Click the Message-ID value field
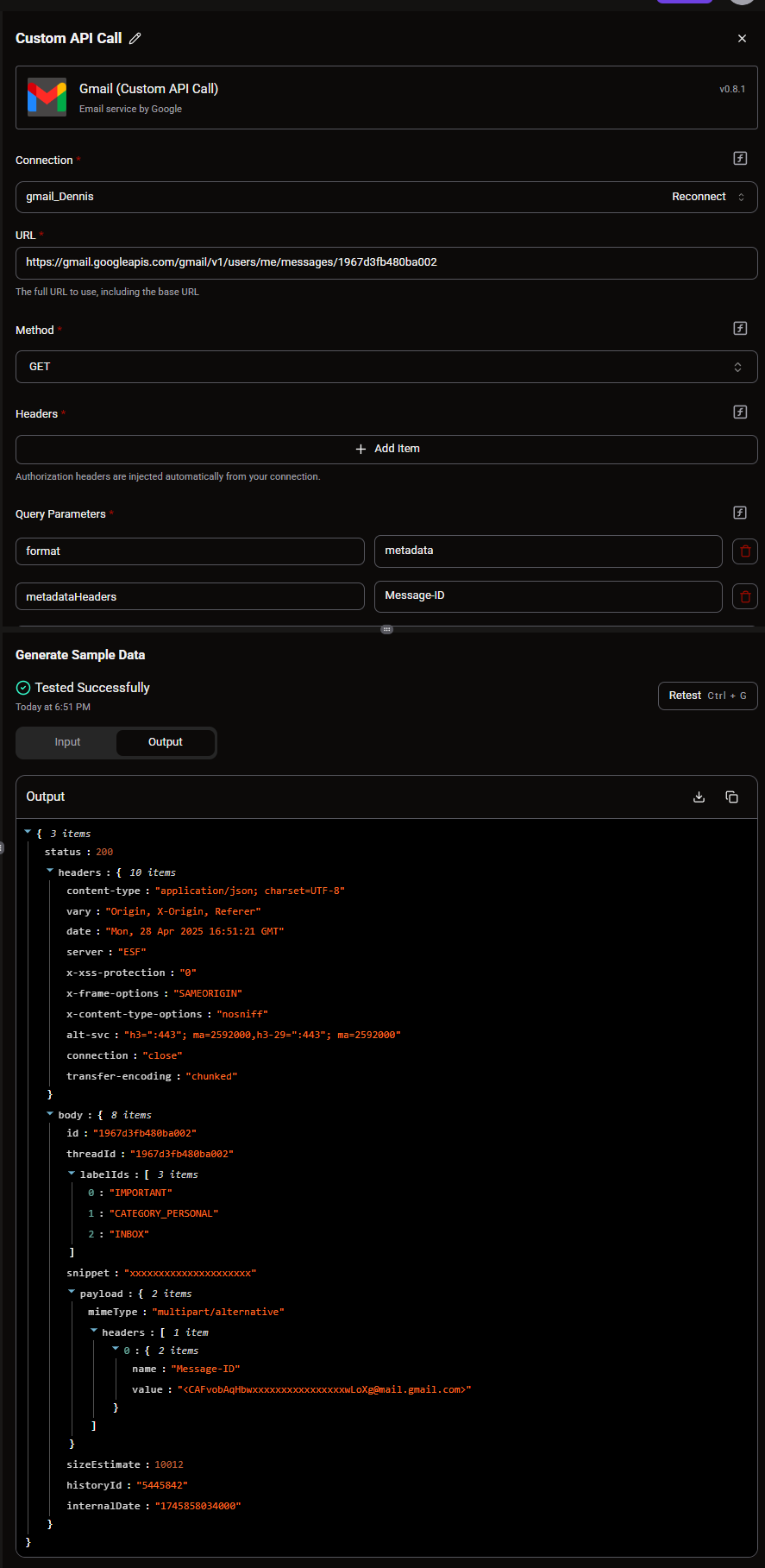Image resolution: width=765 pixels, height=1568 pixels. [x=549, y=595]
